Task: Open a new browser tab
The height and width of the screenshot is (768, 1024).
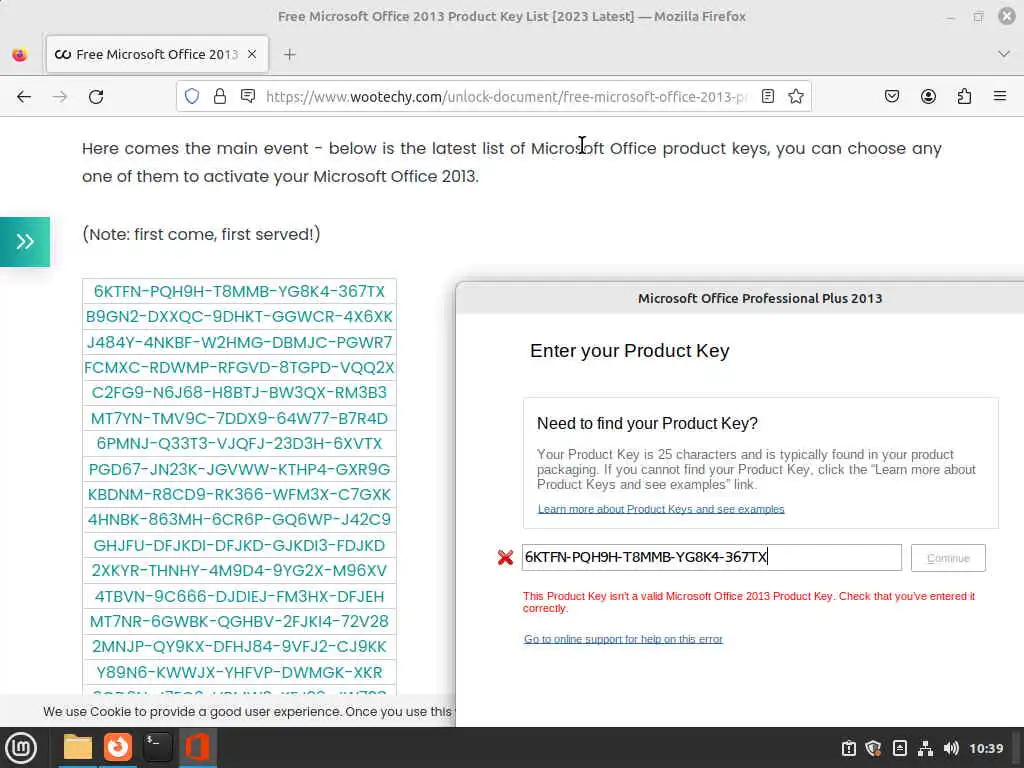Action: pyautogui.click(x=290, y=54)
